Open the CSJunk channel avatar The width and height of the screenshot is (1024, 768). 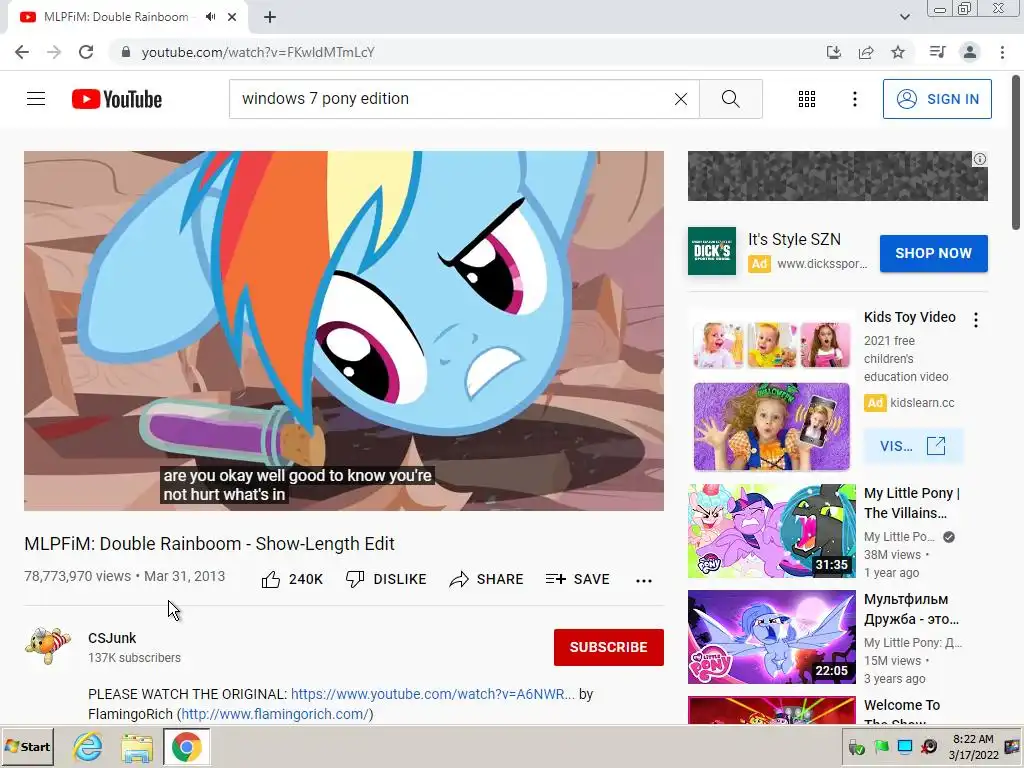(x=48, y=646)
